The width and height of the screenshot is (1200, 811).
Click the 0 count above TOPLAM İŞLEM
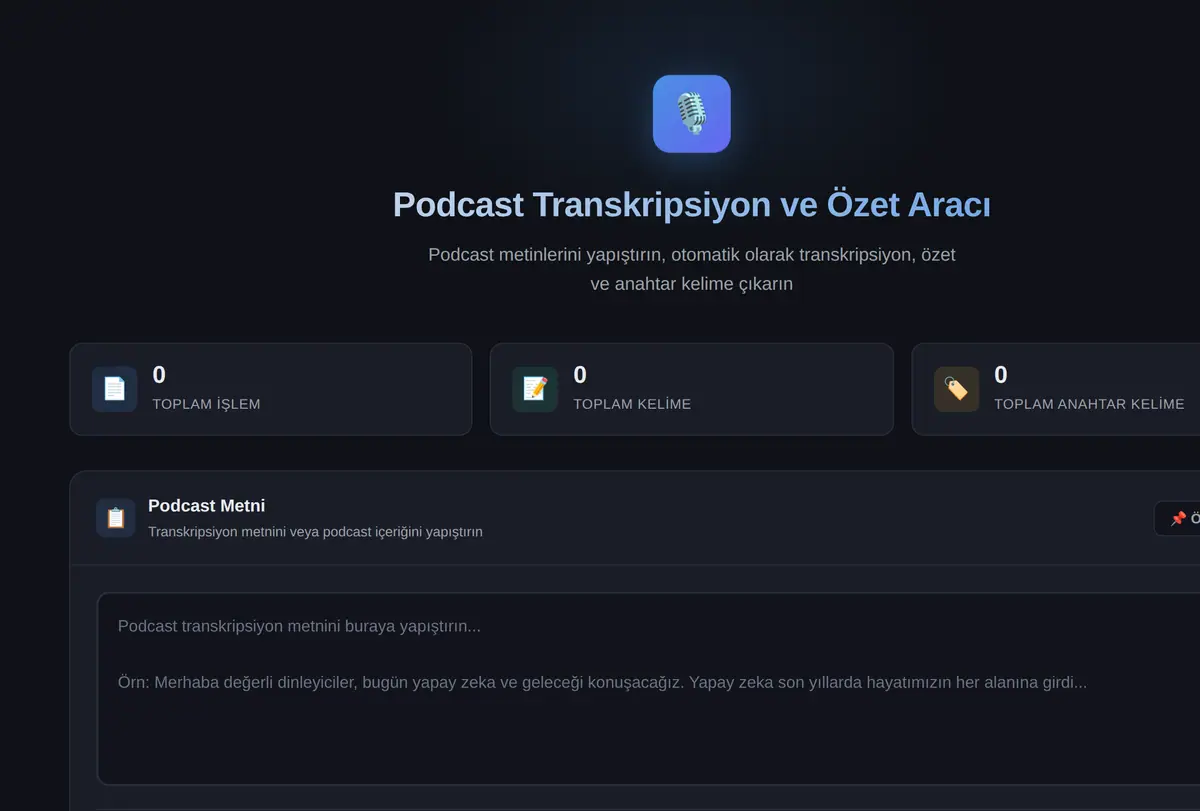click(159, 375)
